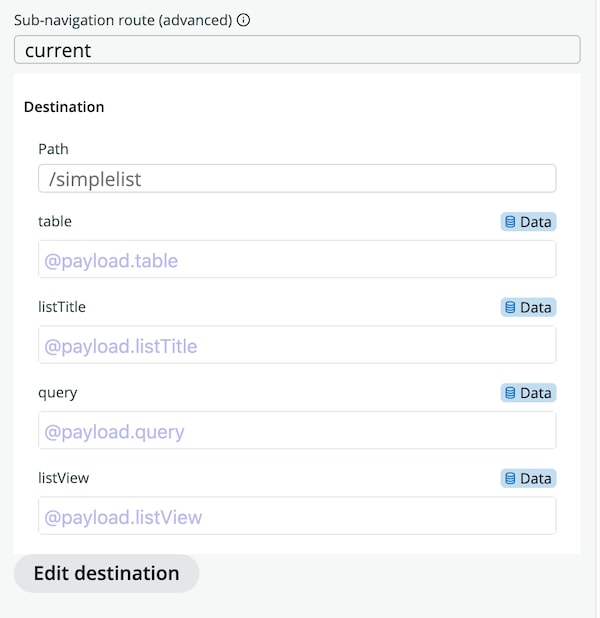
Task: Click the query field with @payload.query
Action: click(x=297, y=430)
